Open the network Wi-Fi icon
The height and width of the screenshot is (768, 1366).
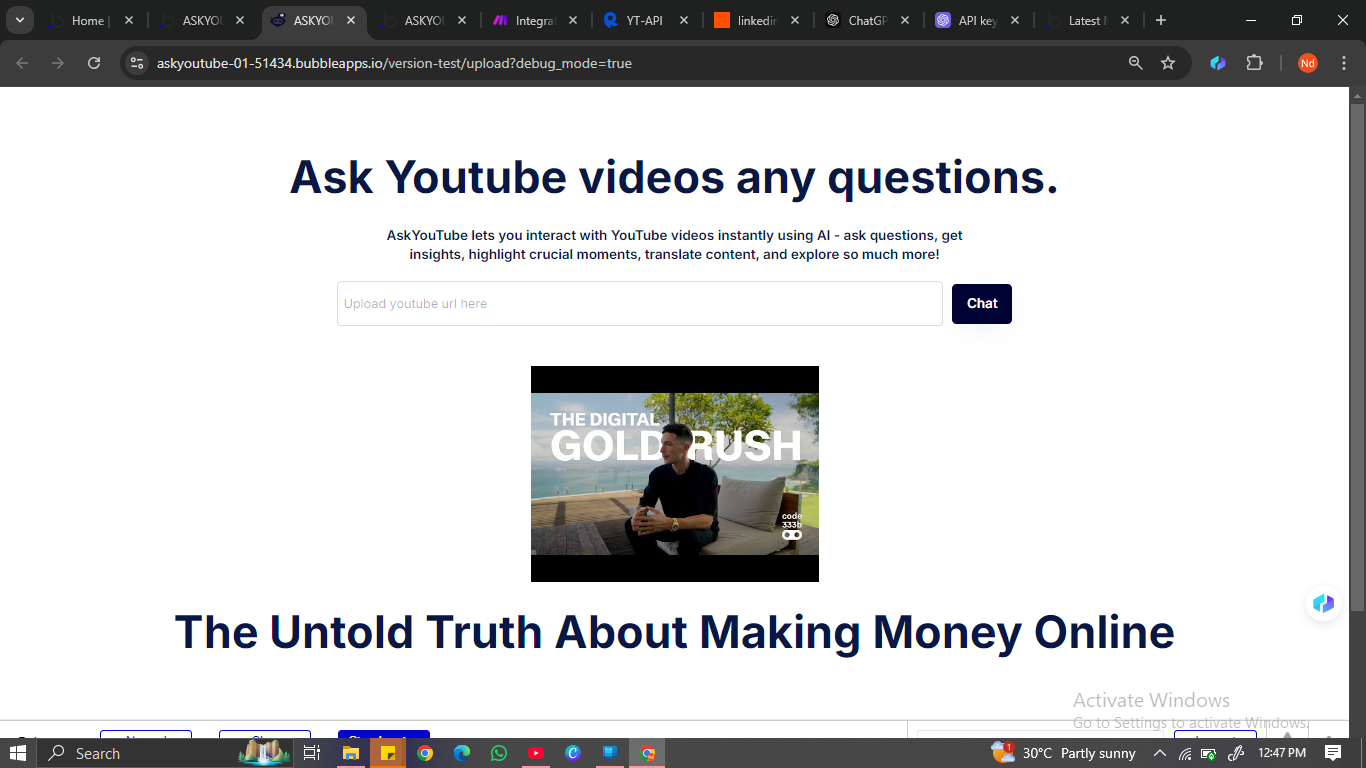pos(1186,753)
